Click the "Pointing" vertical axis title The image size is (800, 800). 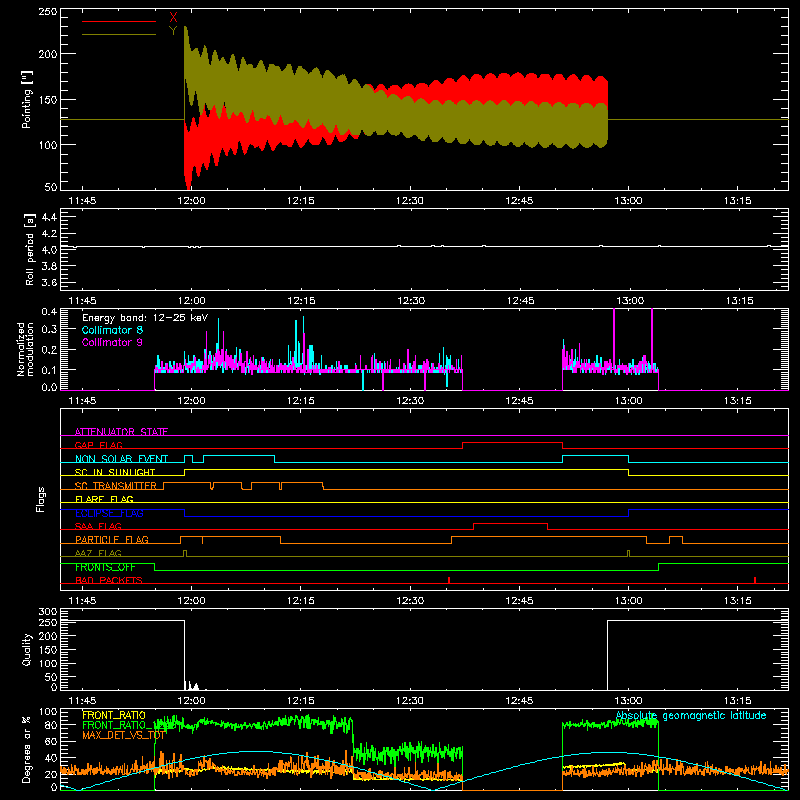tap(27, 99)
